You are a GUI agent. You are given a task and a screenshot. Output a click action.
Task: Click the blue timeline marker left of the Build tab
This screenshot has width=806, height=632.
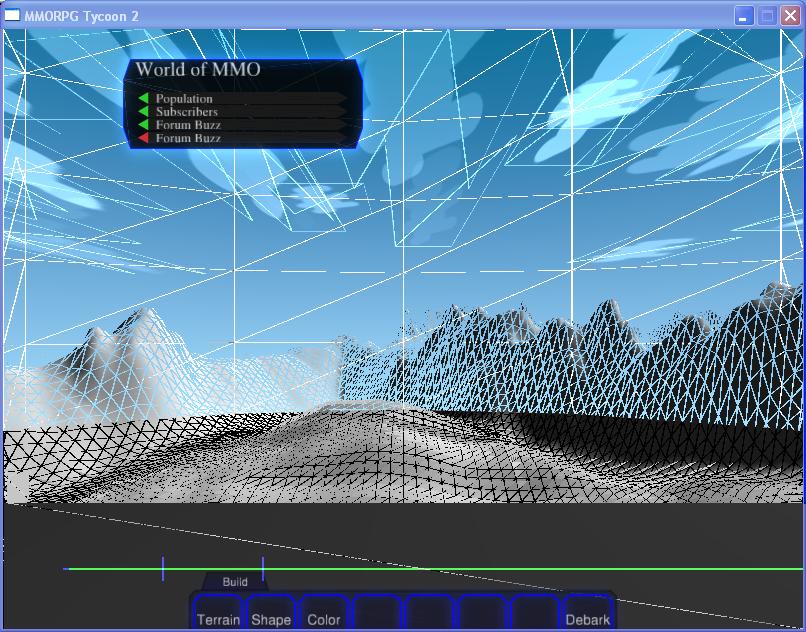click(163, 569)
